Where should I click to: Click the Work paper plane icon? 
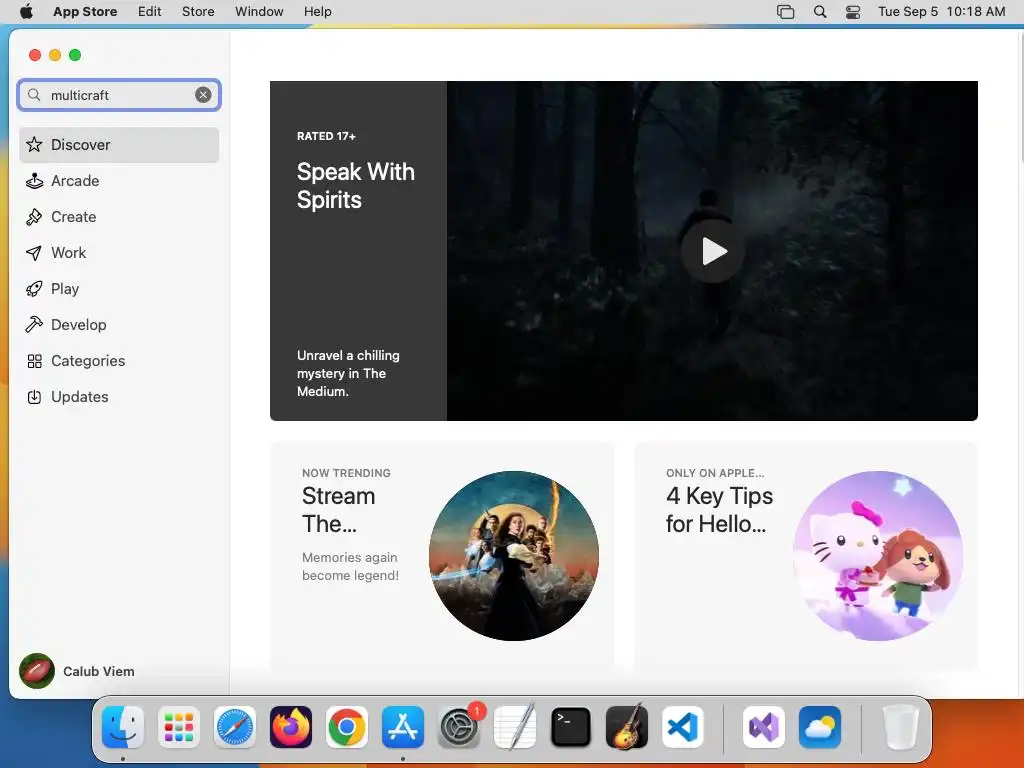coord(34,253)
